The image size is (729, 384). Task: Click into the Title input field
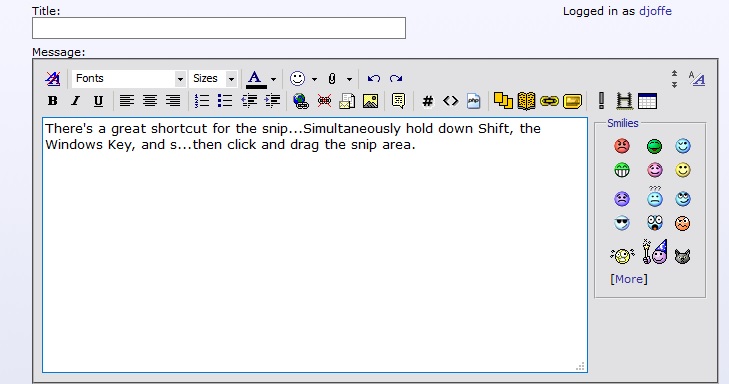[x=219, y=28]
